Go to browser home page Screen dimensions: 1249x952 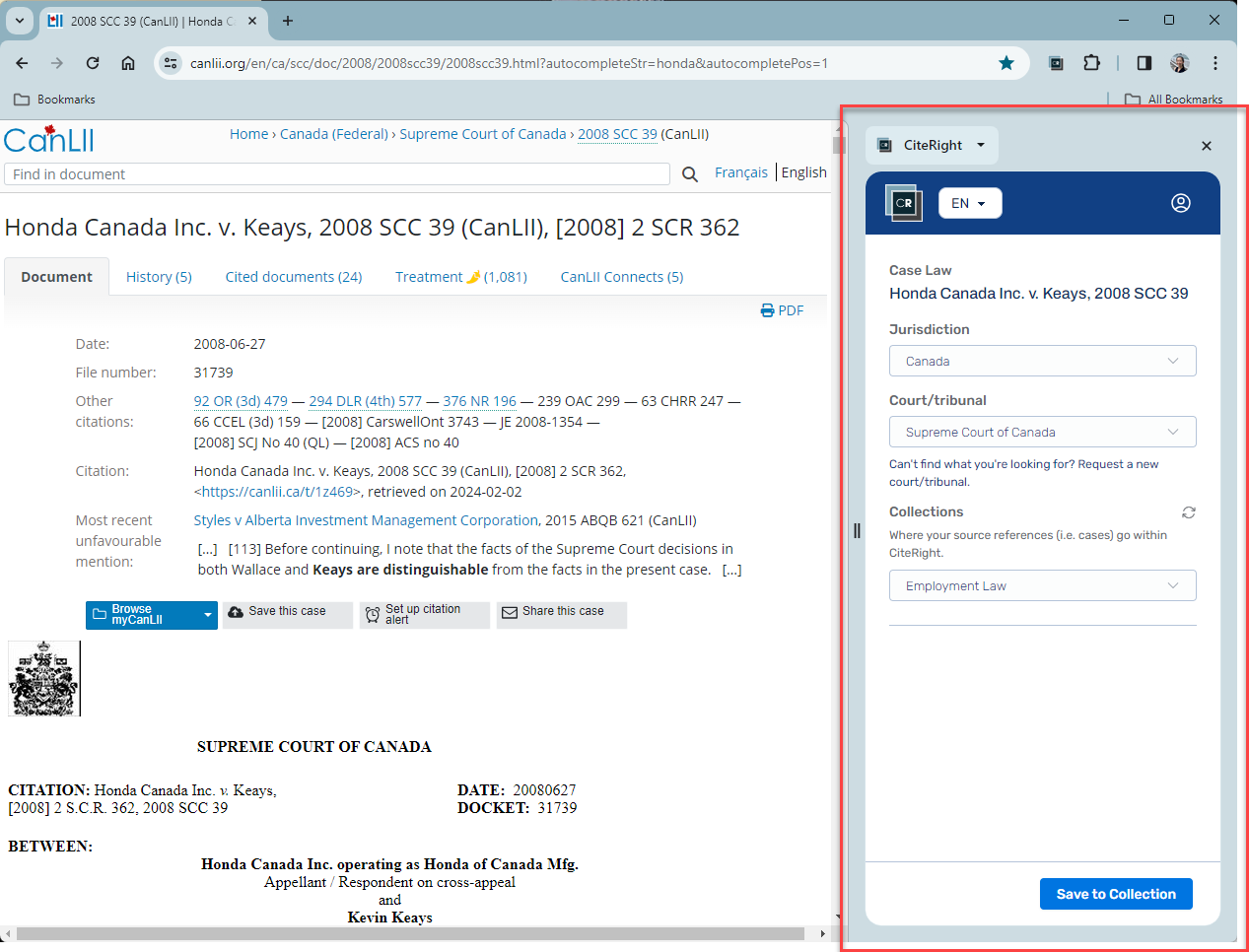[x=128, y=63]
